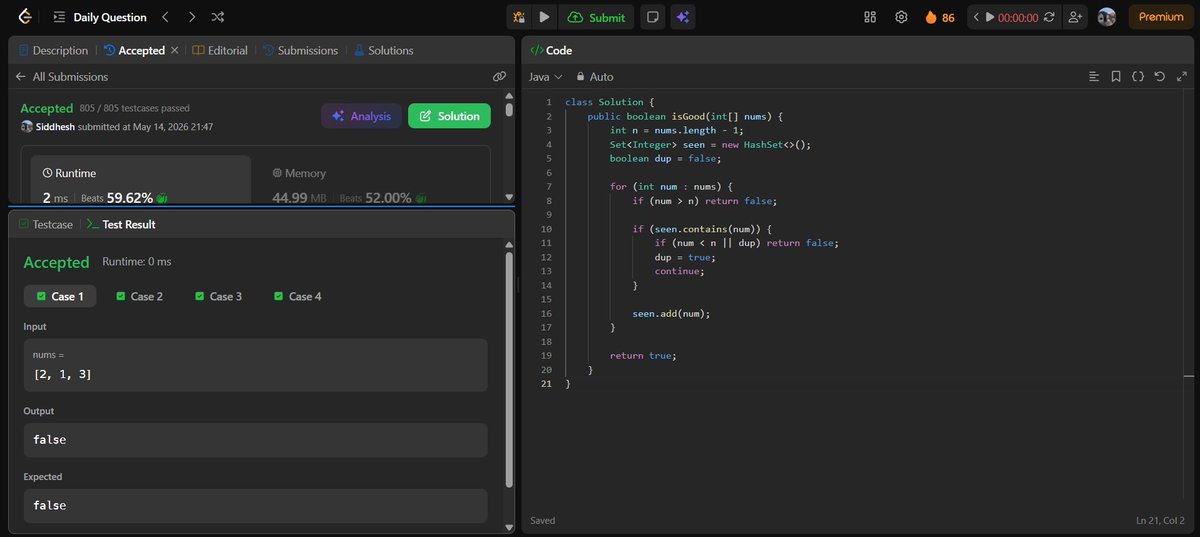Click the green Solution button
Viewport: 1200px width, 537px height.
(x=449, y=116)
